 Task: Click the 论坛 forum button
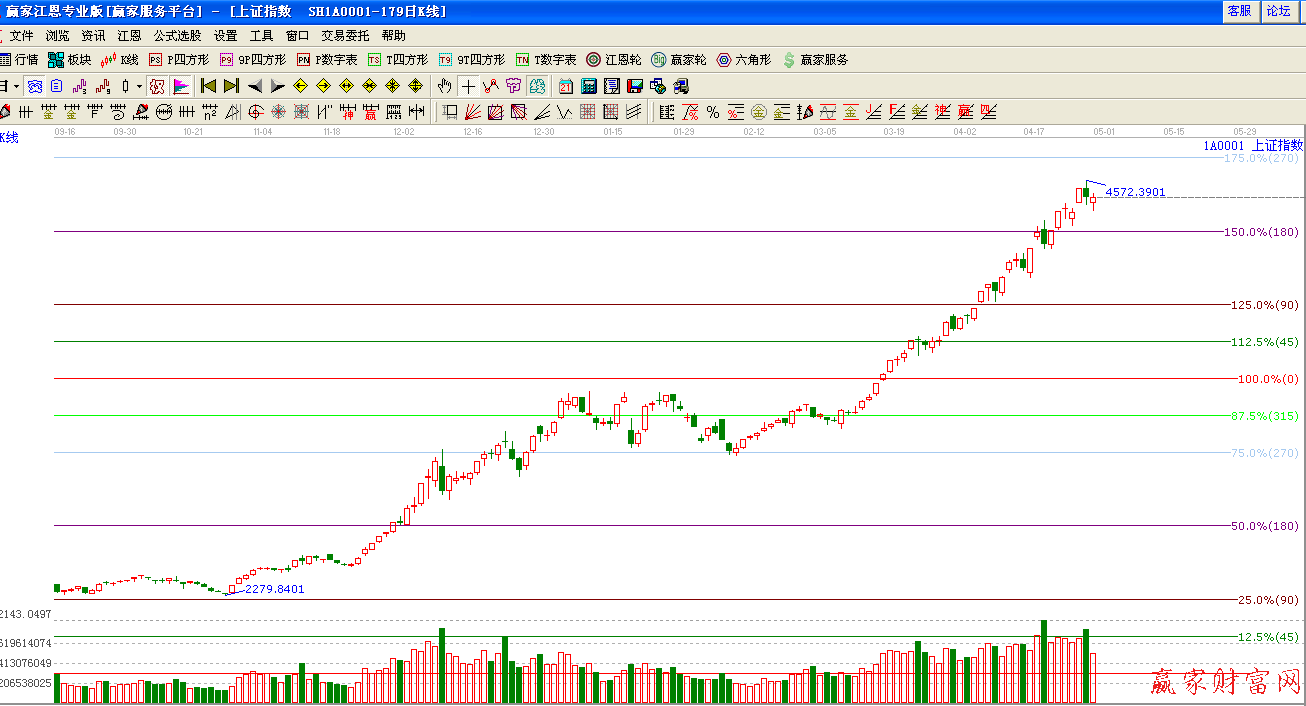1278,11
